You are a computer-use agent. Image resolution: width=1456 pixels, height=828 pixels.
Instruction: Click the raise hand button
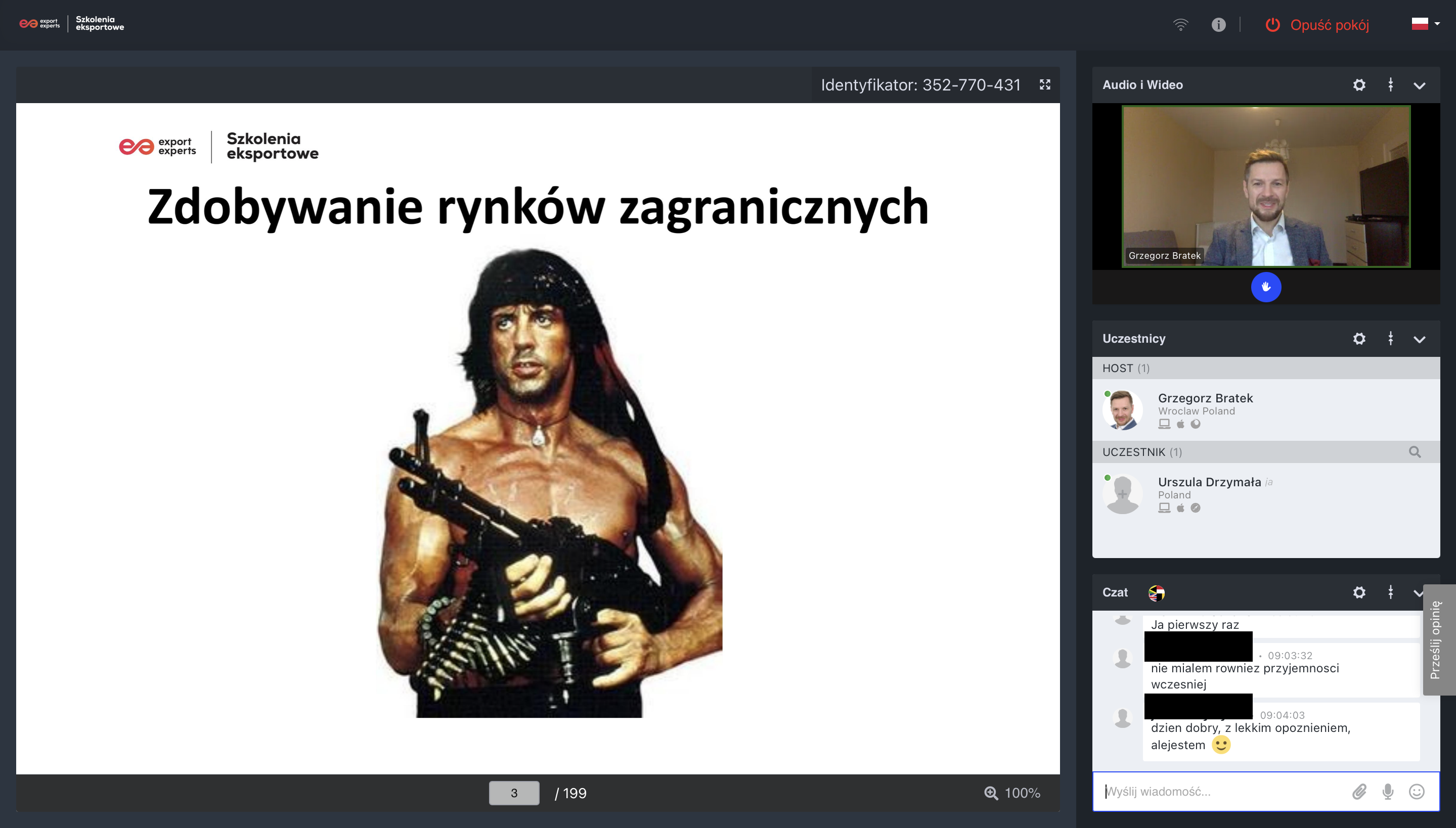1265,287
